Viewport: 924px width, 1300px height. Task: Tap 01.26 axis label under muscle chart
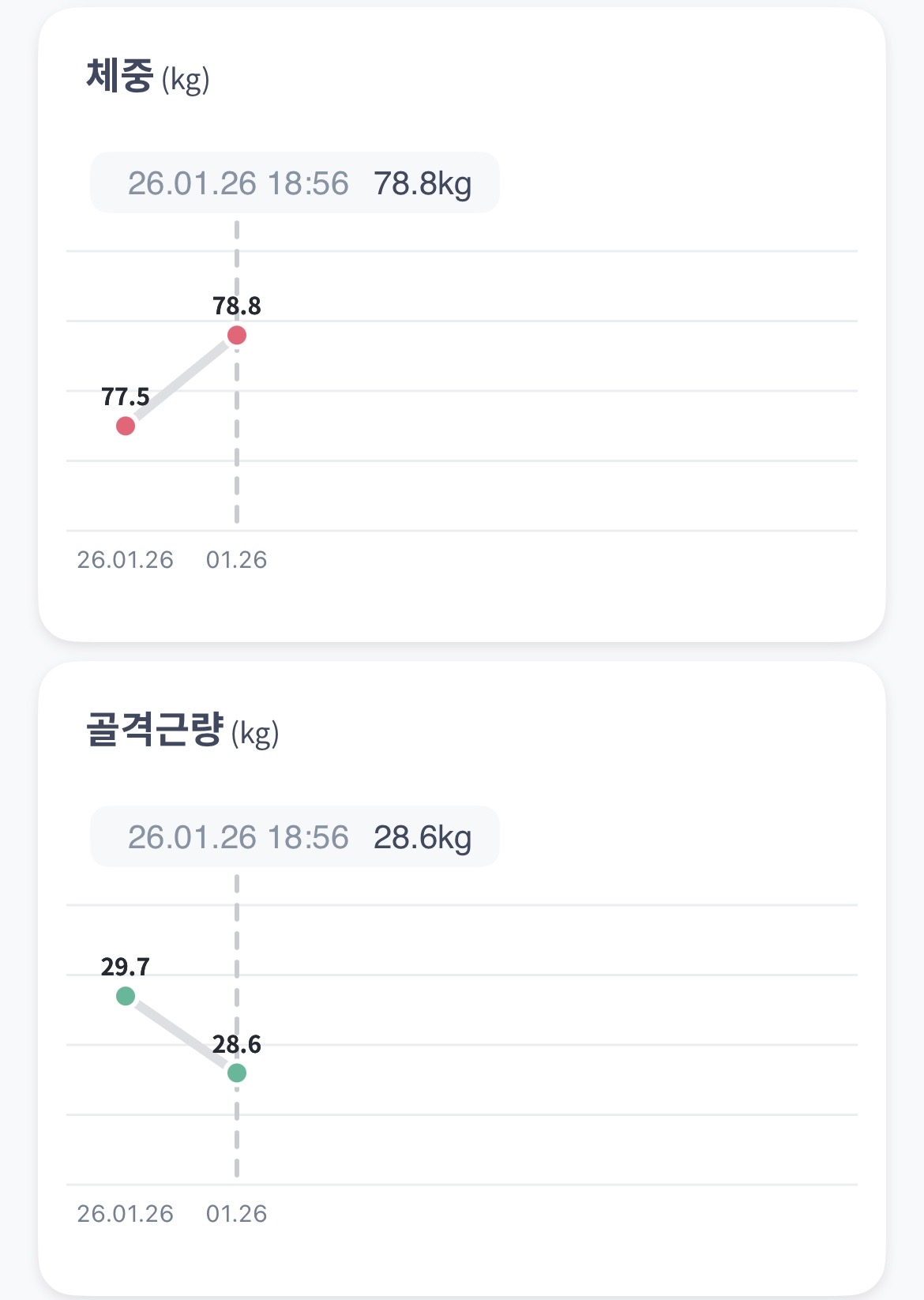click(236, 1214)
